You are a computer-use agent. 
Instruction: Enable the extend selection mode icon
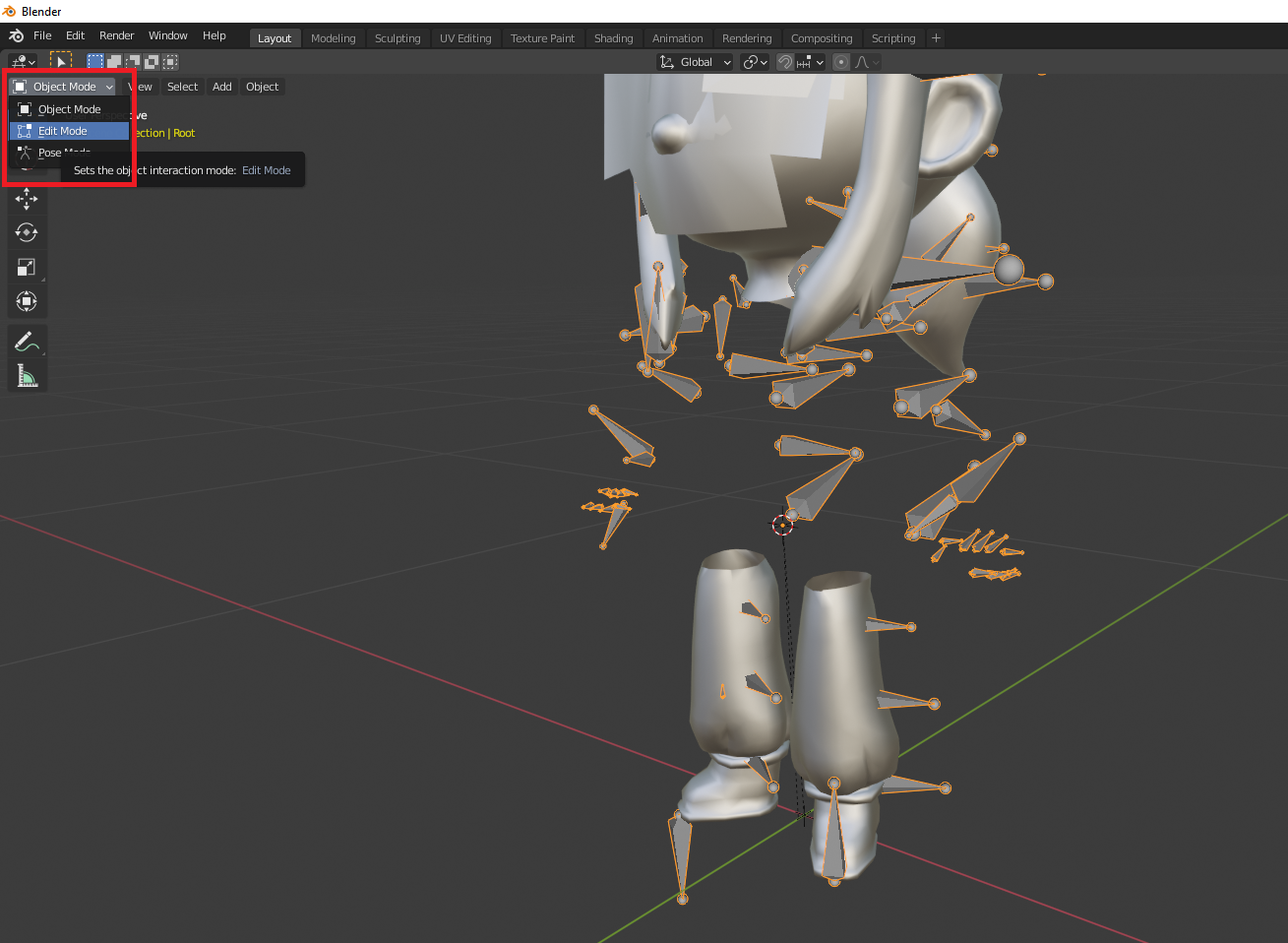[114, 62]
